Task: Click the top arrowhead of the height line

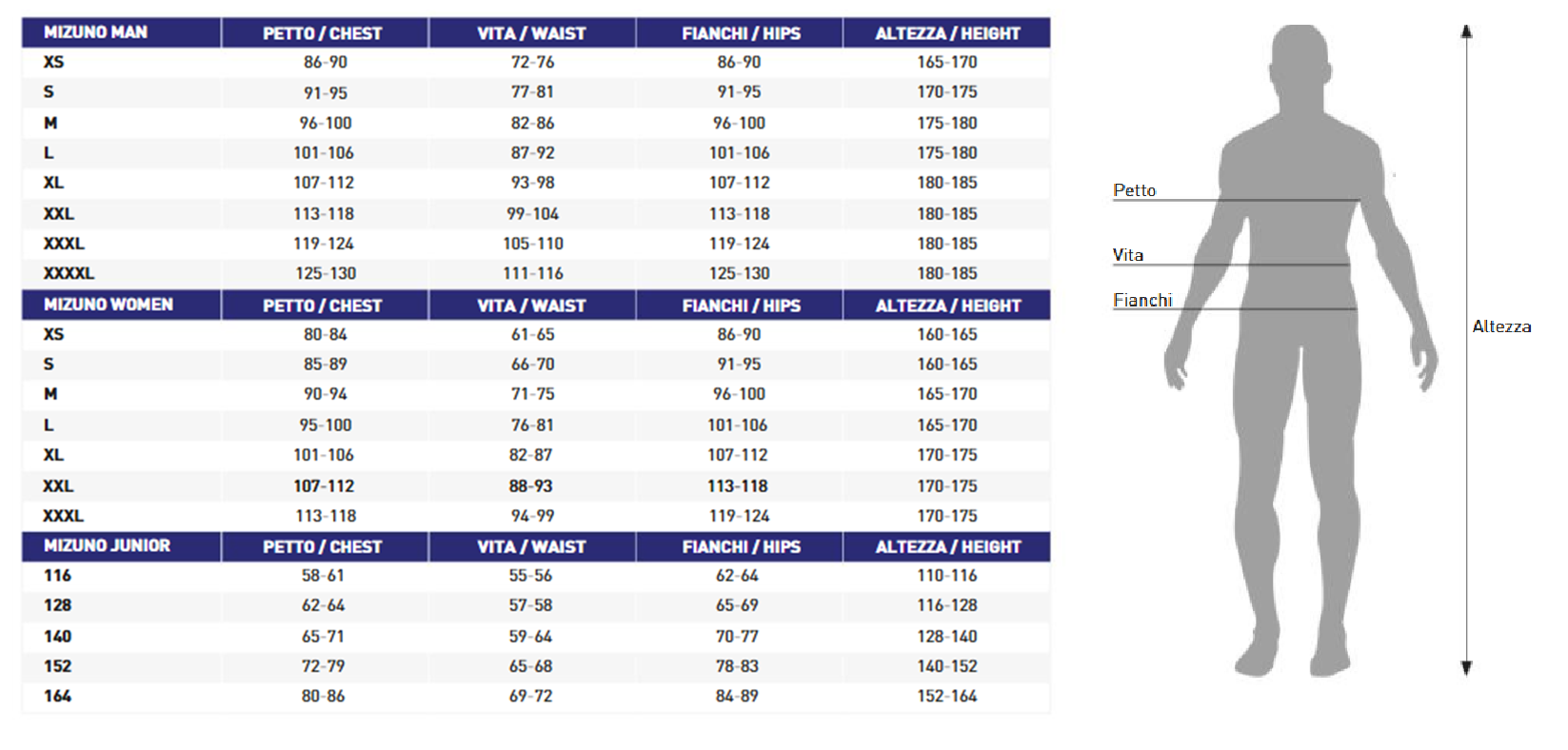Action: pyautogui.click(x=1466, y=31)
